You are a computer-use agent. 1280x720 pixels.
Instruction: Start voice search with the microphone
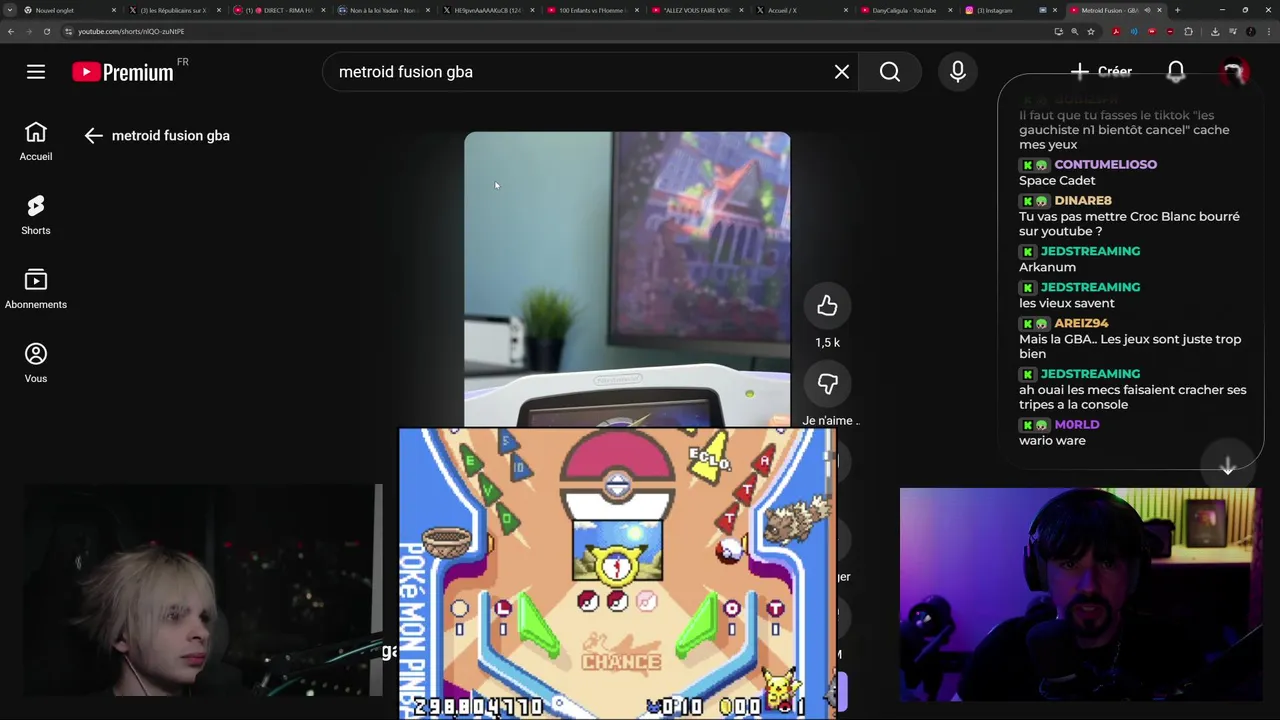[958, 72]
